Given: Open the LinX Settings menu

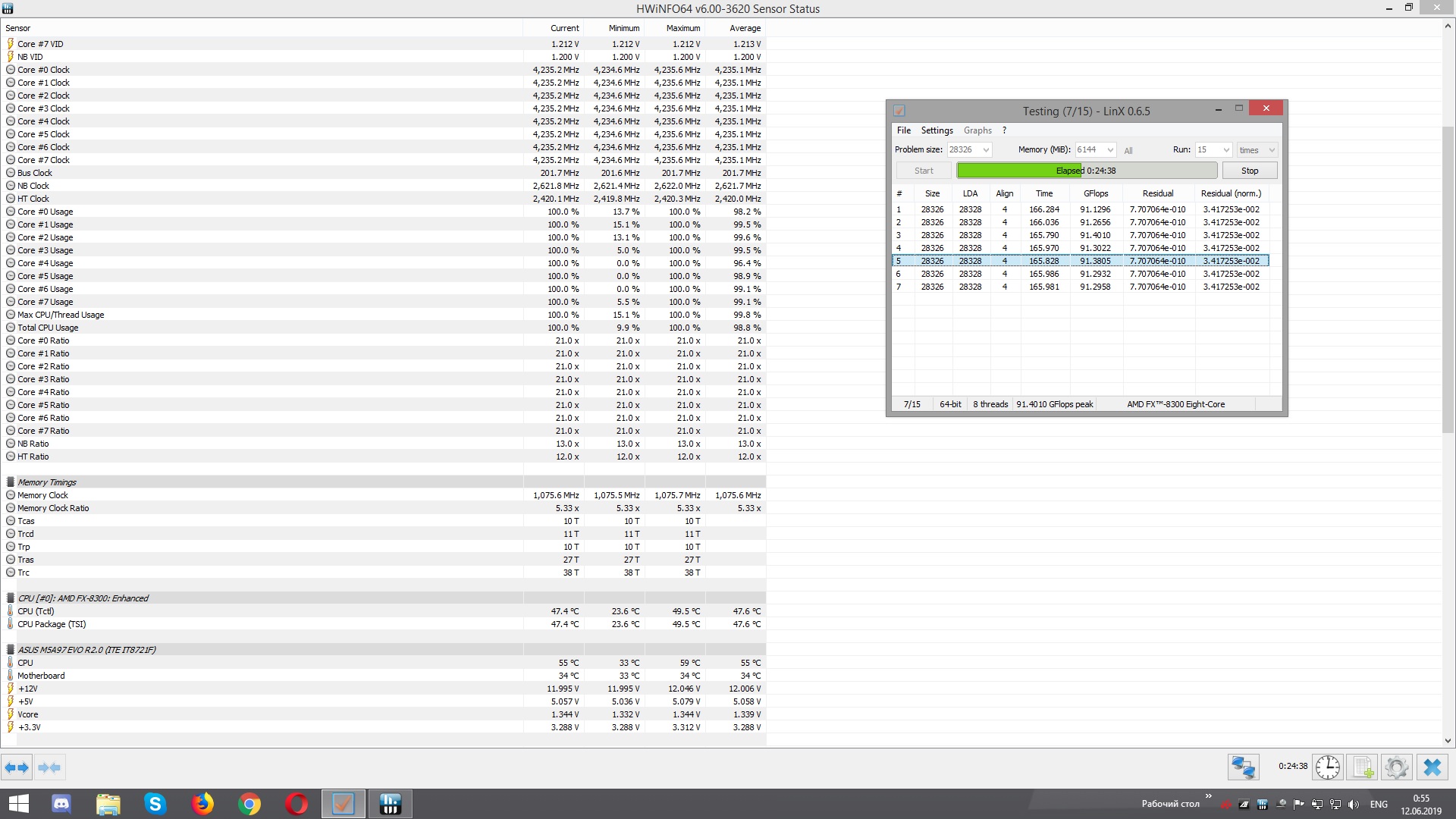Looking at the screenshot, I should click(937, 130).
